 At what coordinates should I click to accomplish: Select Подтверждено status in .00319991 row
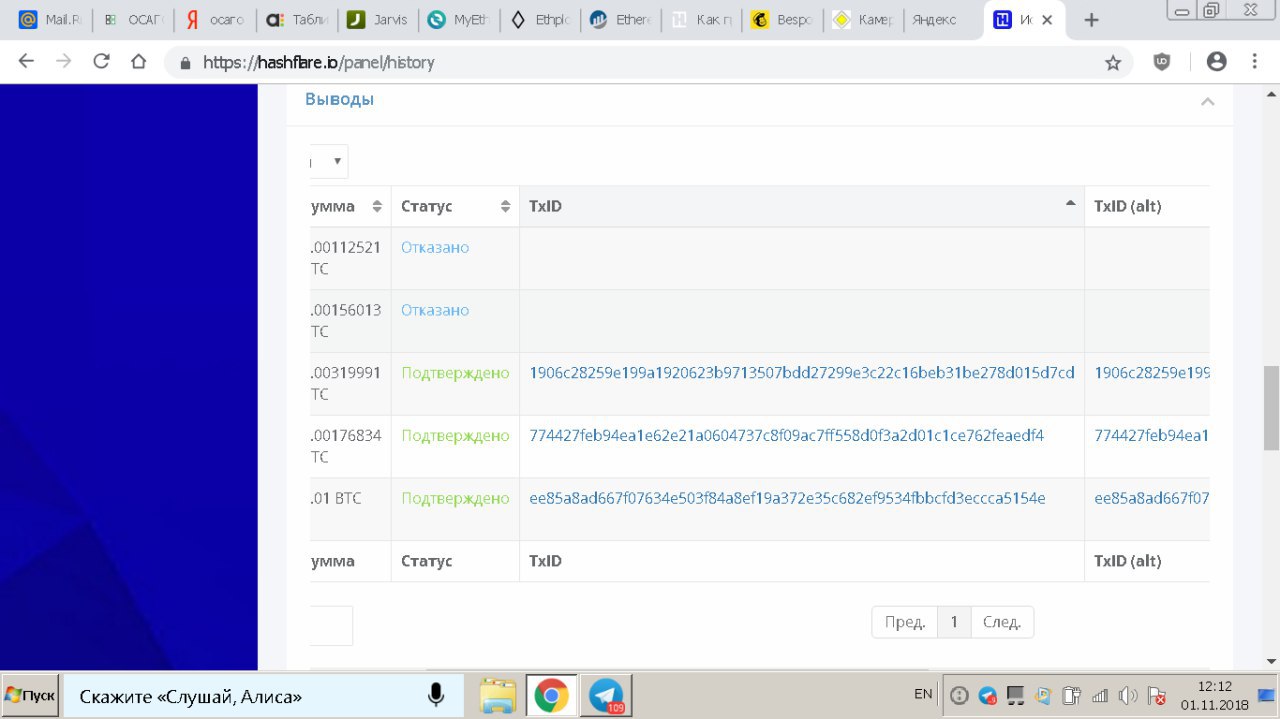point(456,373)
